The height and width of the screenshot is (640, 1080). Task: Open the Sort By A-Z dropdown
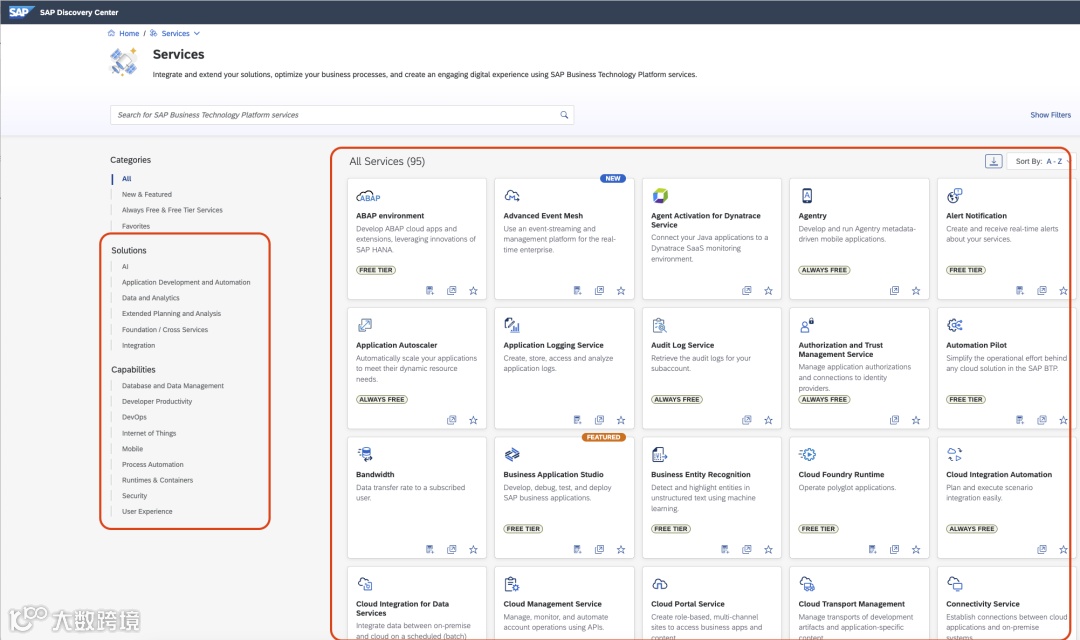click(1039, 161)
